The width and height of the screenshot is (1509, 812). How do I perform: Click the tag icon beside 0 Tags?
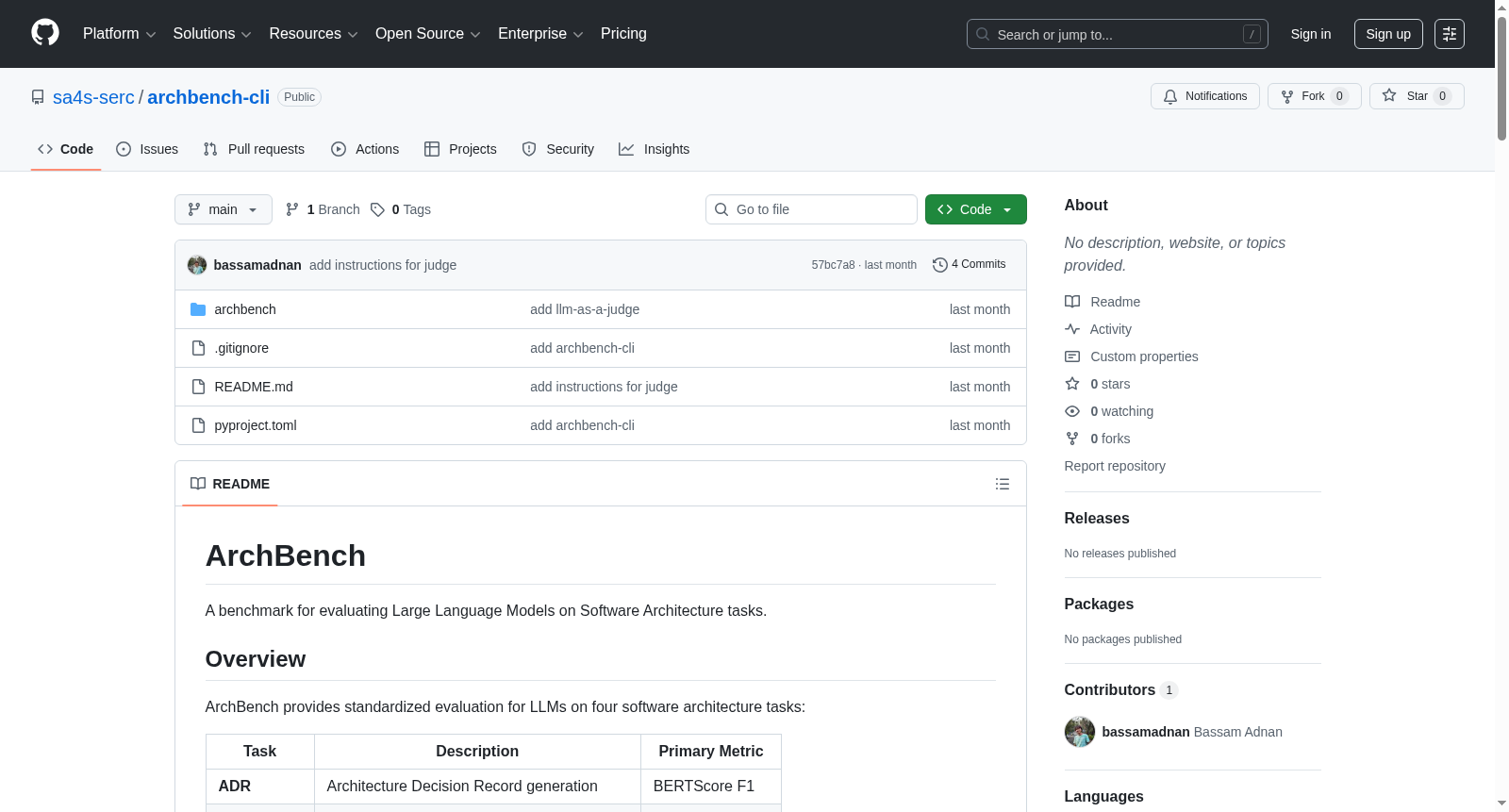click(x=377, y=209)
